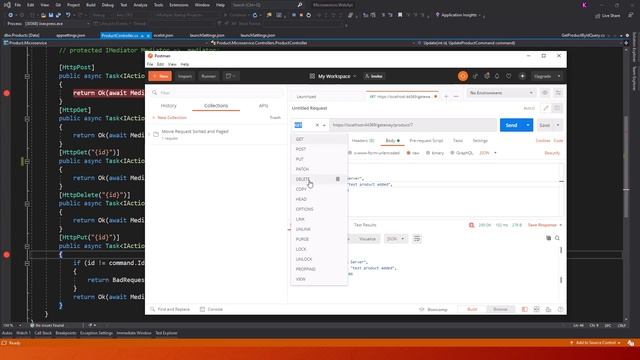640x360 pixels.
Task: Clear the method field with the X icon
Action: (317, 125)
